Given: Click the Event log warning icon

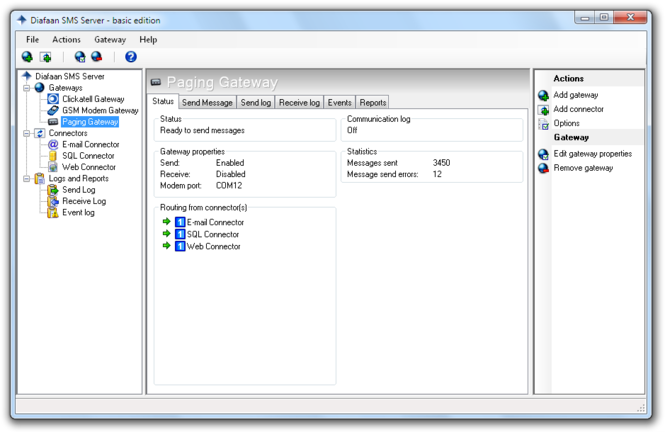Looking at the screenshot, I should click(x=53, y=212).
